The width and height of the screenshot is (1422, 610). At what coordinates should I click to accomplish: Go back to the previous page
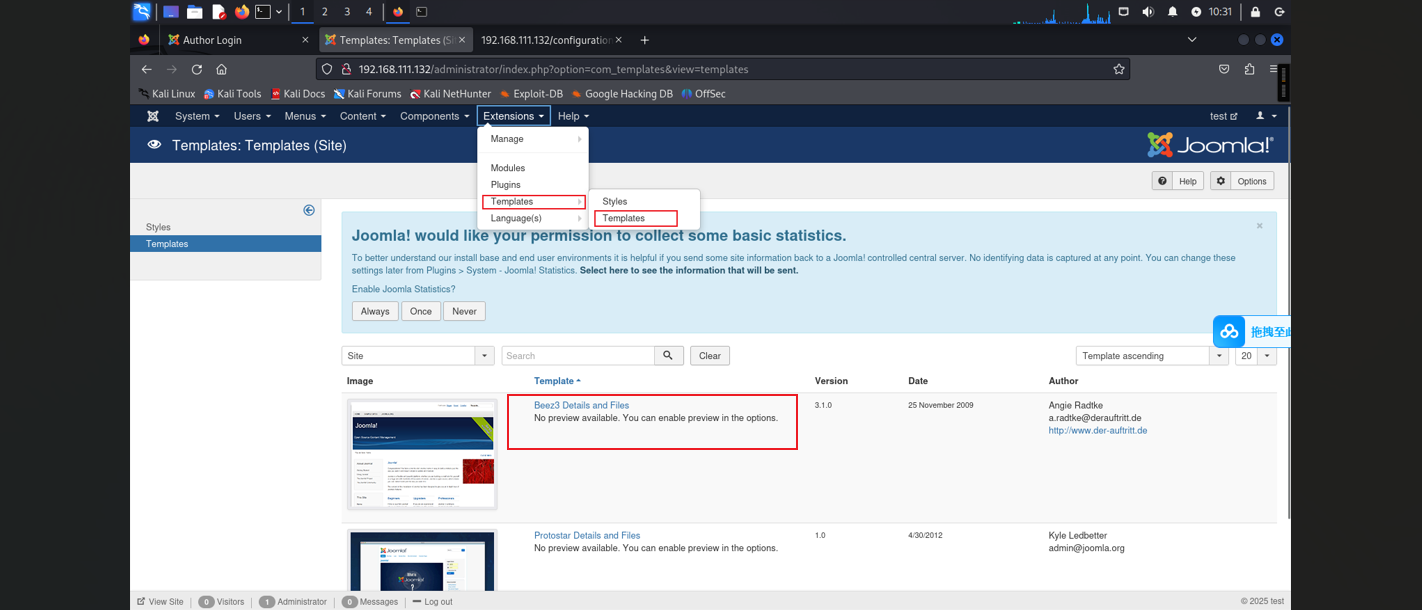point(147,69)
